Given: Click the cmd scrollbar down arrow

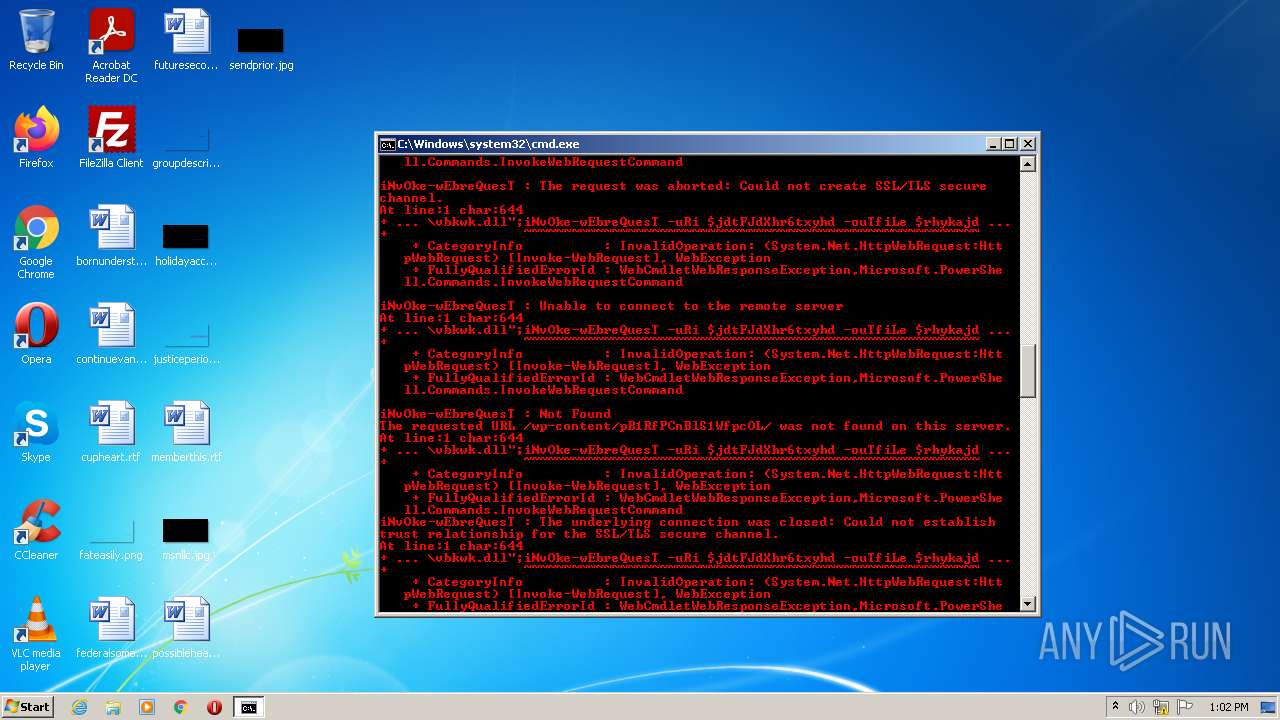Looking at the screenshot, I should click(1027, 604).
